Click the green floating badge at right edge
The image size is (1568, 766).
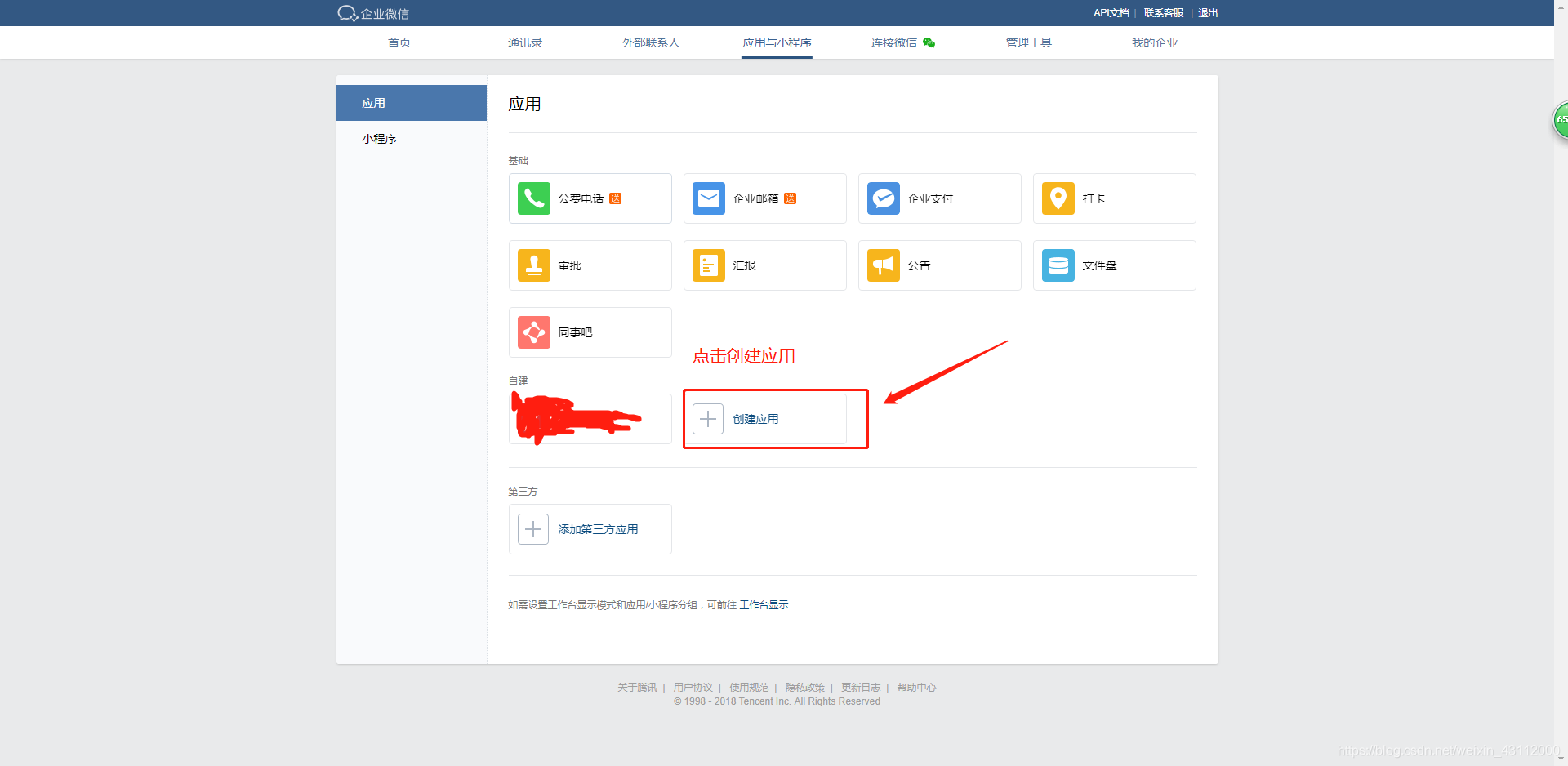[1560, 120]
